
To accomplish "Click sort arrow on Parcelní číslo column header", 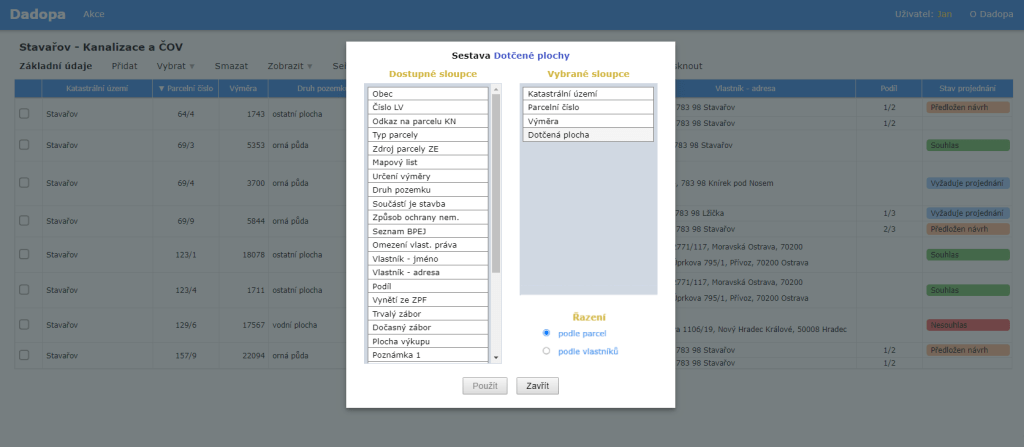I will point(162,89).
